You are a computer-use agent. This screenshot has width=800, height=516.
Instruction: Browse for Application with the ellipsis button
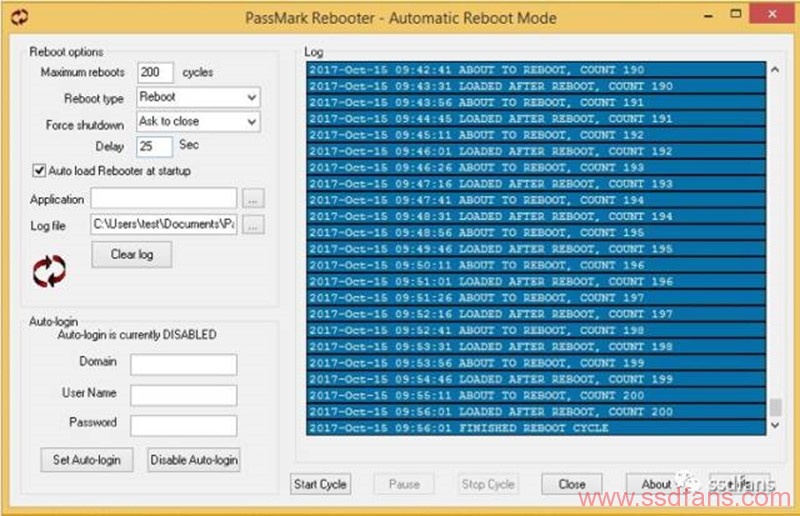click(253, 199)
